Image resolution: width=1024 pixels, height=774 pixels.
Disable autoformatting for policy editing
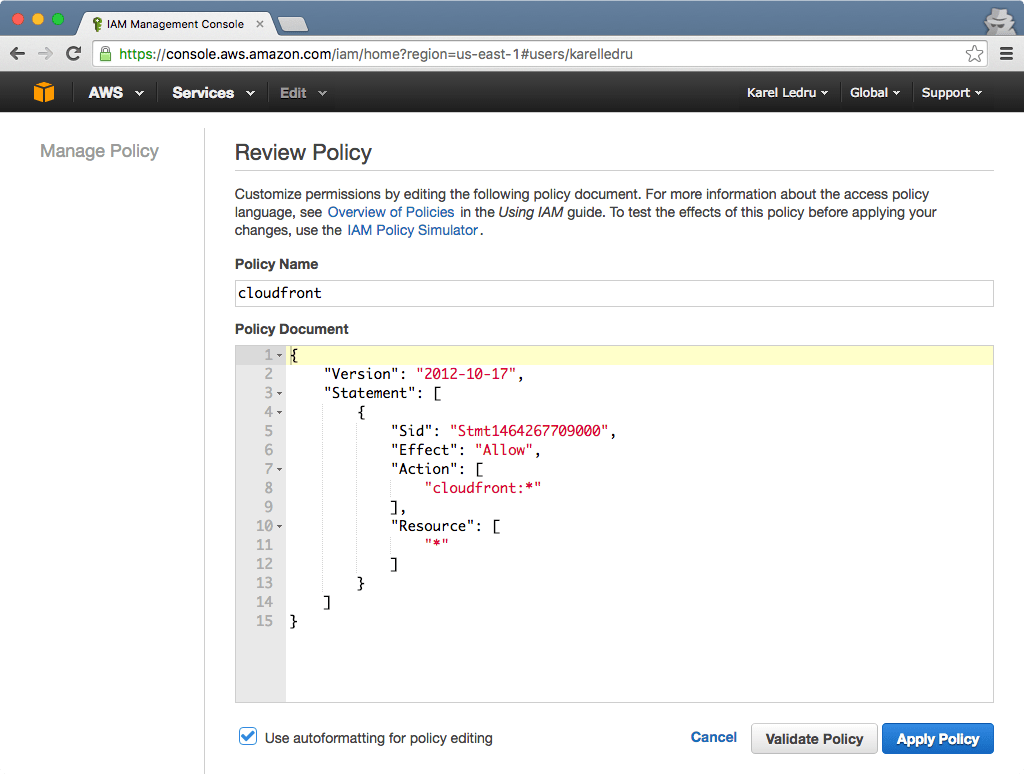tap(247, 736)
